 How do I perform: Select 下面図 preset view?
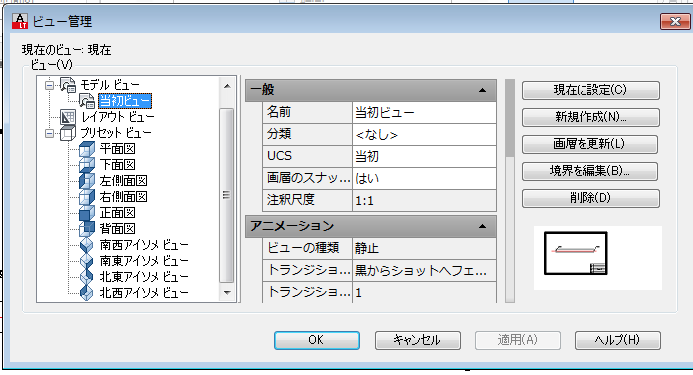pos(118,165)
